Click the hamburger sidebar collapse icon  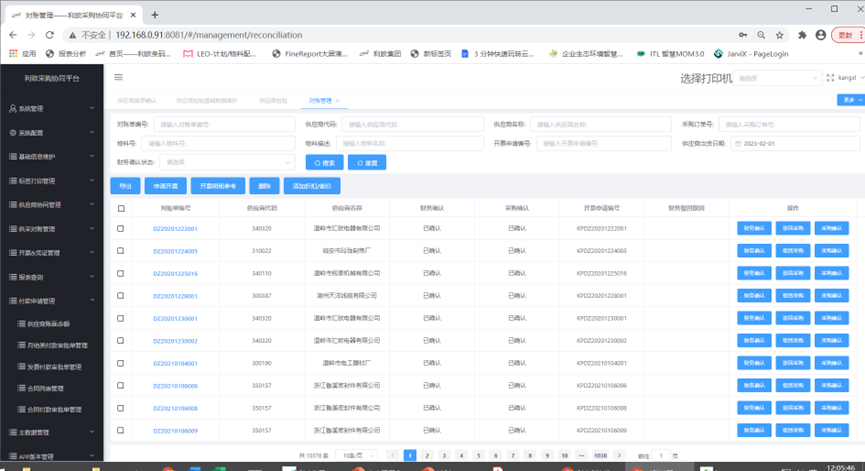118,77
